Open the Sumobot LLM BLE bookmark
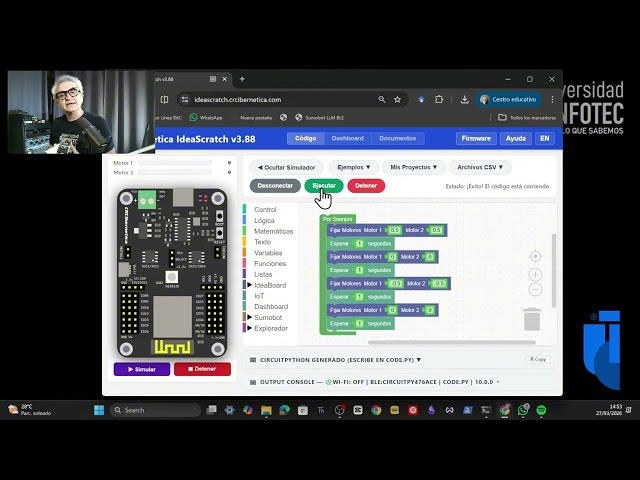Viewport: 640px width, 480px height. [320, 118]
